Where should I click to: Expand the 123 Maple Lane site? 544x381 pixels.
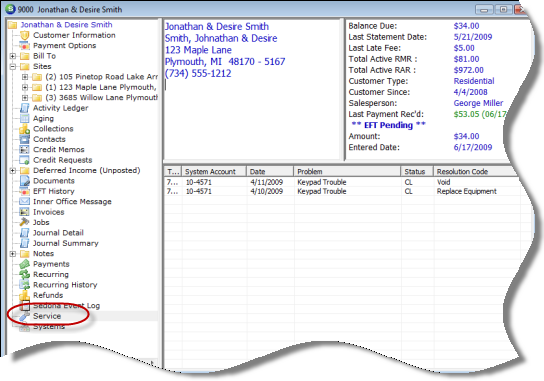25,87
